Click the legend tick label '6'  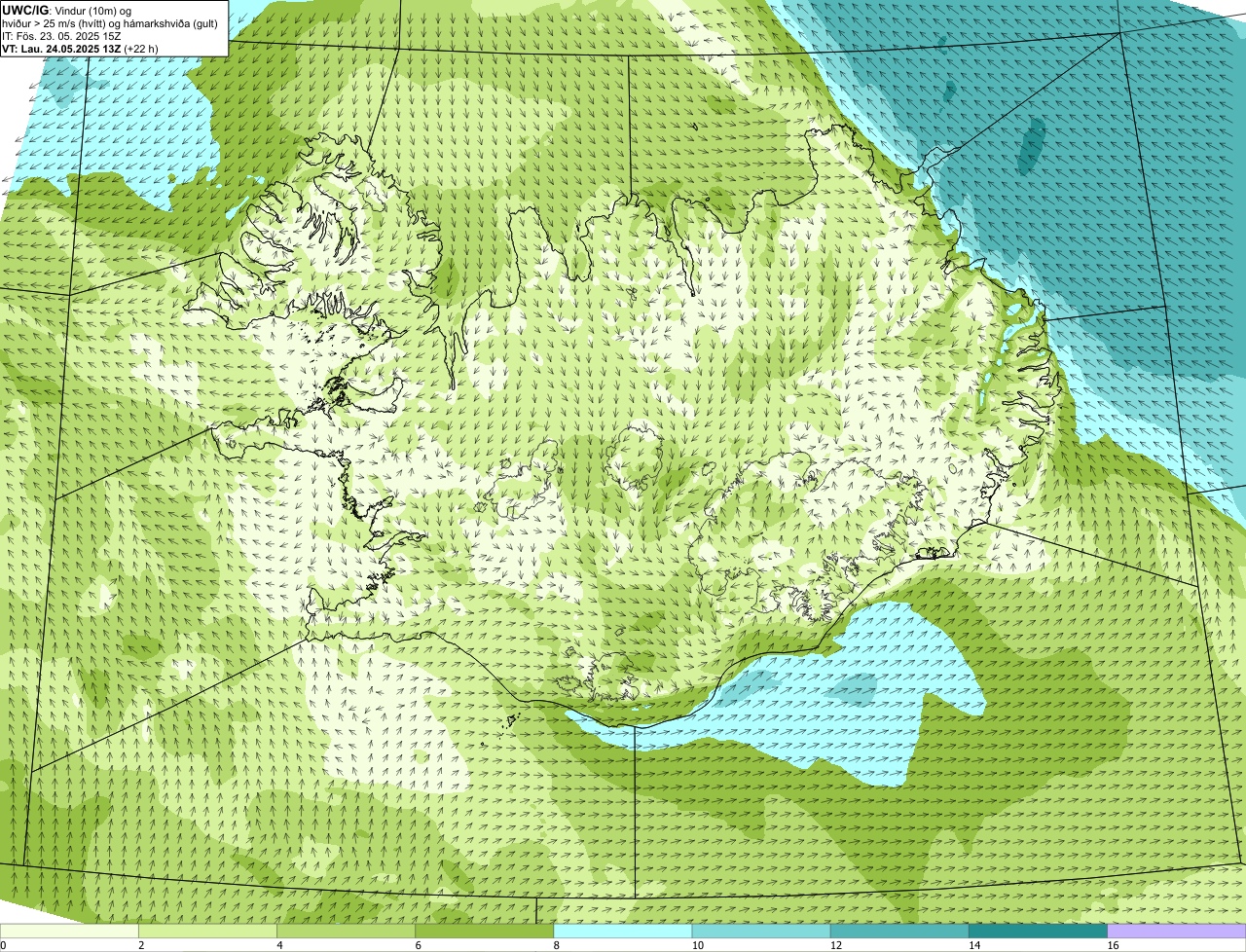419,945
